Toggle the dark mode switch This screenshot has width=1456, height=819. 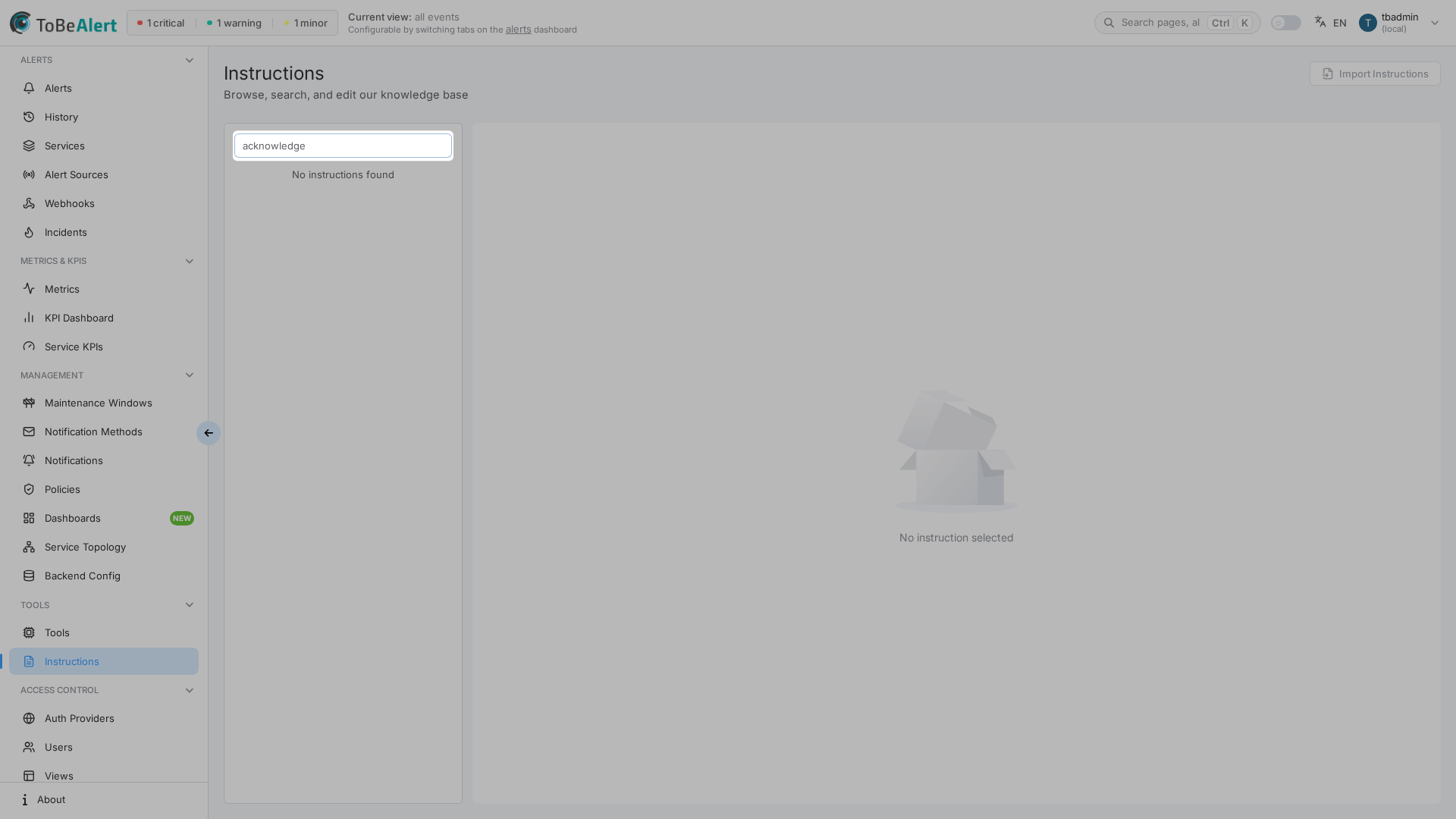click(1285, 23)
